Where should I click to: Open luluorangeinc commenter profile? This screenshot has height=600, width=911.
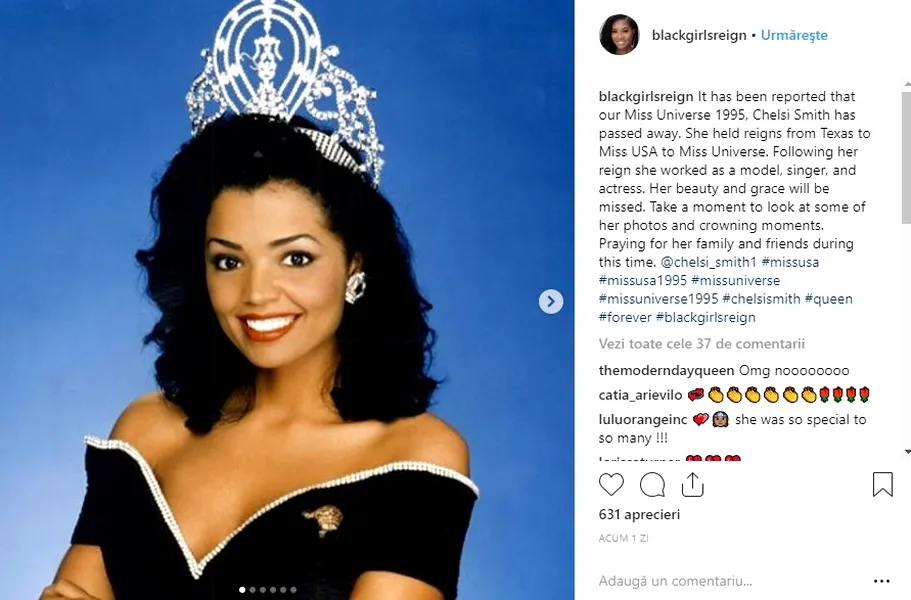point(643,419)
